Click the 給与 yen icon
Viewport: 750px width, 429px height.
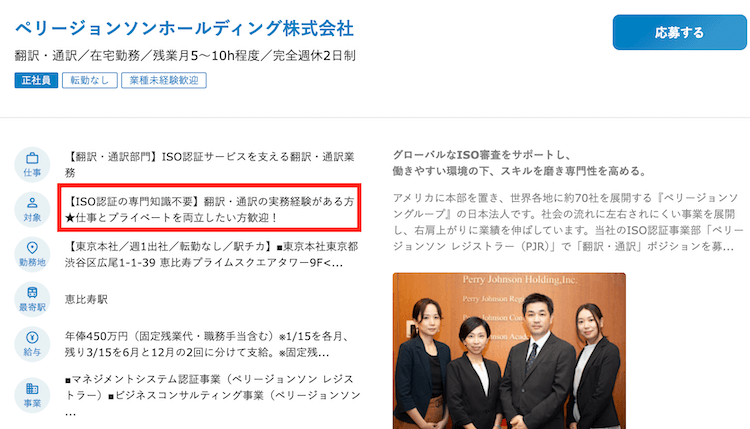(32, 344)
